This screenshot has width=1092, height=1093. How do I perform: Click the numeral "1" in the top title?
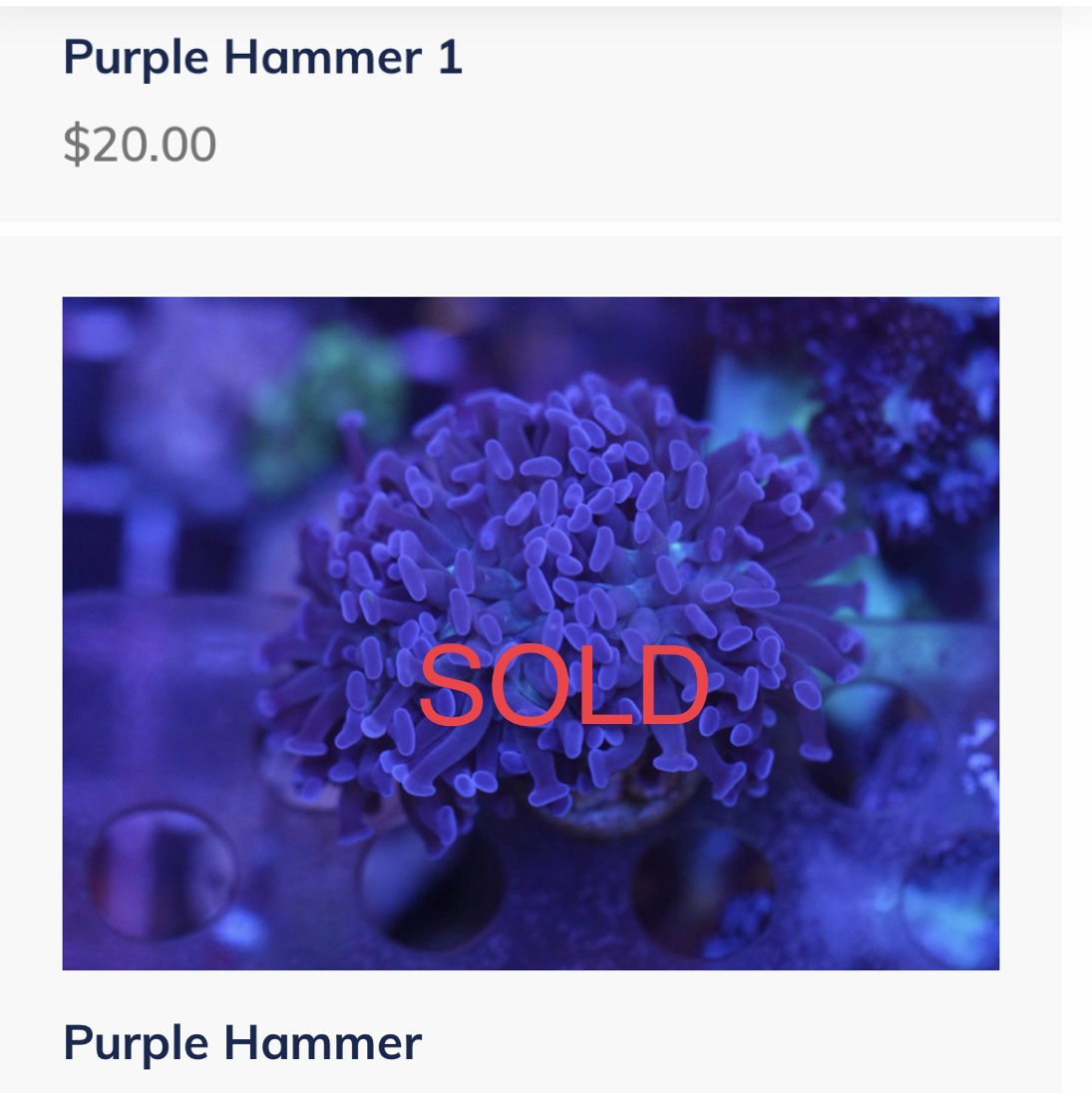click(x=450, y=57)
